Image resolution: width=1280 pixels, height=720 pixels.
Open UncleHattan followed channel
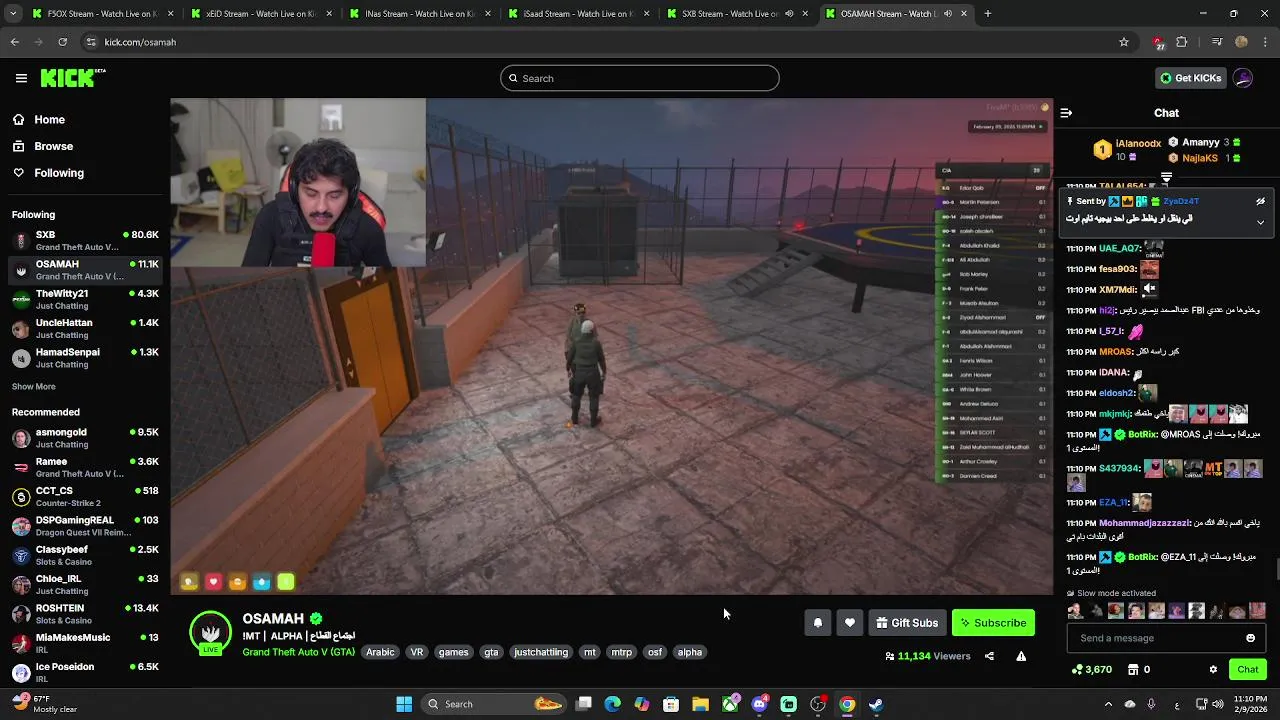[85, 329]
